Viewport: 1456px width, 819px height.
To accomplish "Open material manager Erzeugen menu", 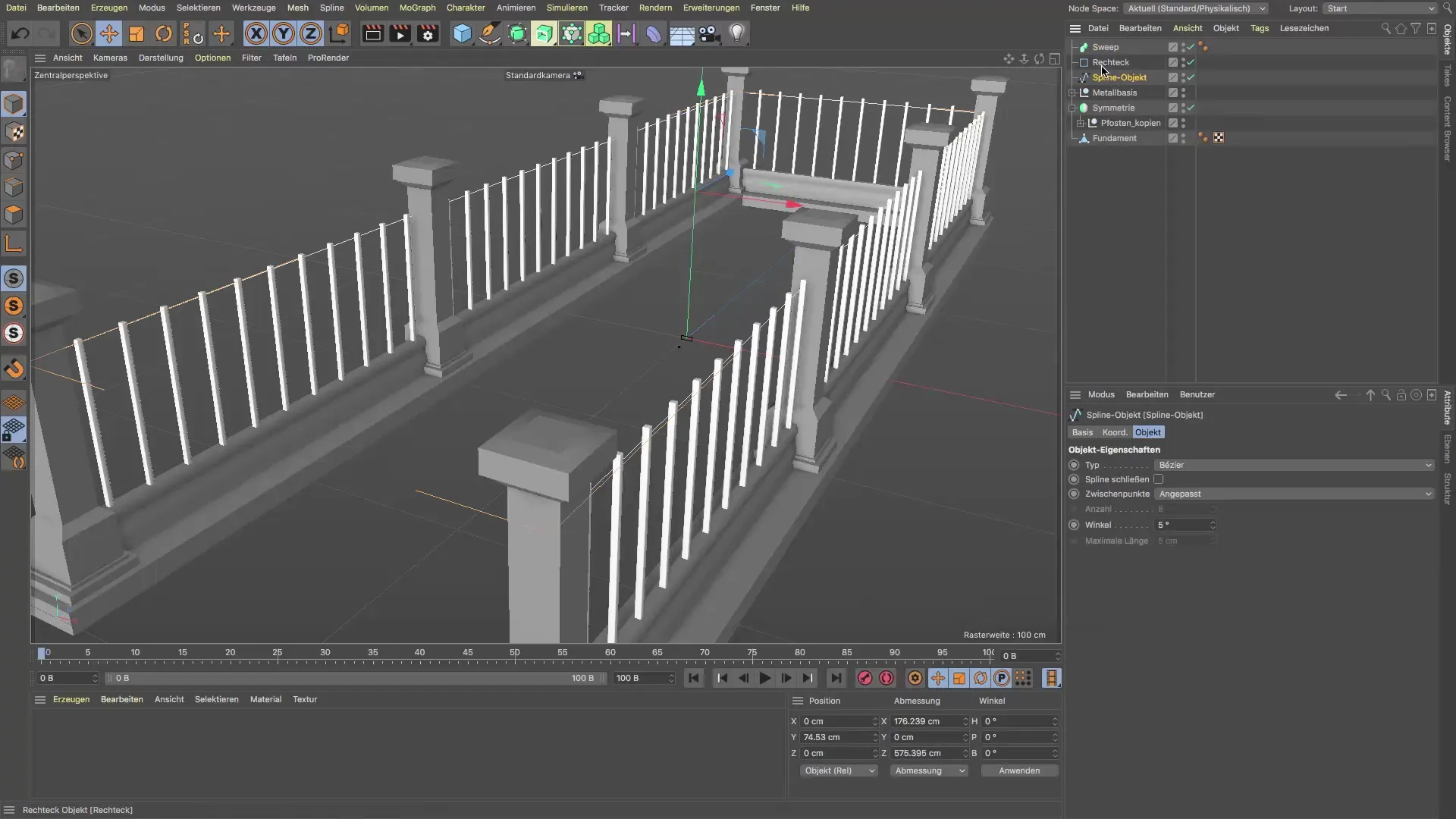I will click(x=71, y=699).
